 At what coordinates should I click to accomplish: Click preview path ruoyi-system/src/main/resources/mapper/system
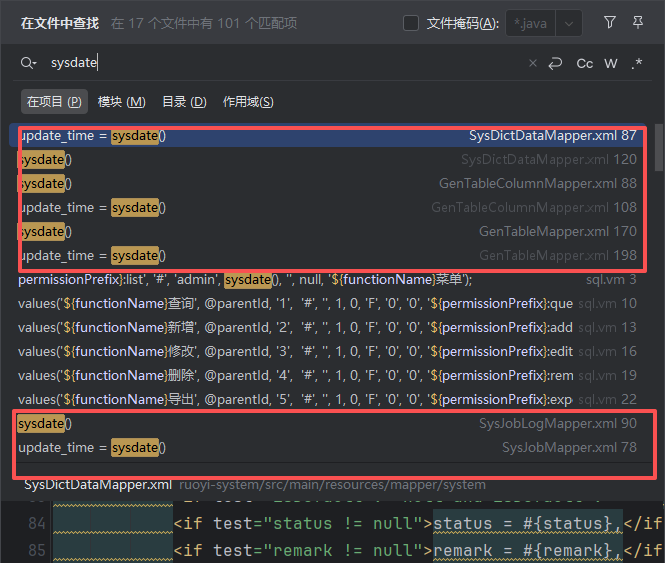pos(332,485)
